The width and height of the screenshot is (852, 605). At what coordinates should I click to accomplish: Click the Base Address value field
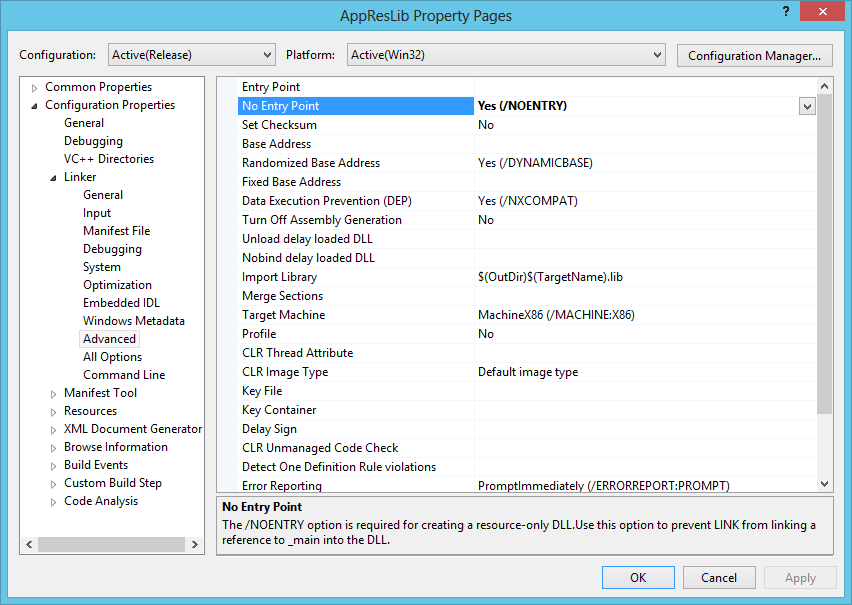(645, 144)
